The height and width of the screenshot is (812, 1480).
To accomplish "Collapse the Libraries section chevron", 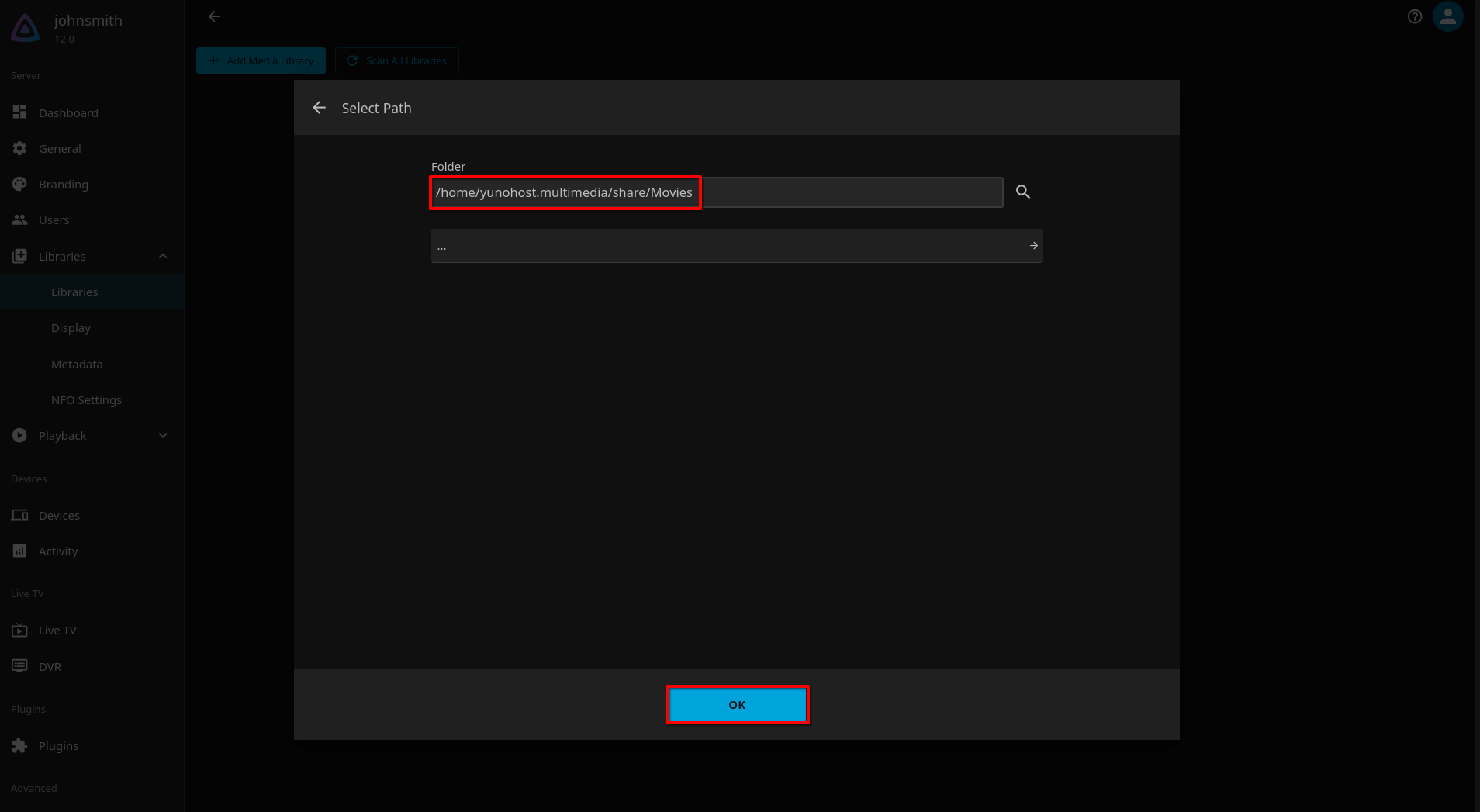I will [x=163, y=256].
